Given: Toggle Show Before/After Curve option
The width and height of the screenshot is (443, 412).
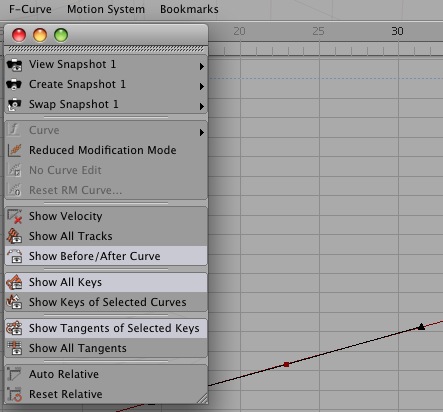Looking at the screenshot, I should tap(106, 256).
